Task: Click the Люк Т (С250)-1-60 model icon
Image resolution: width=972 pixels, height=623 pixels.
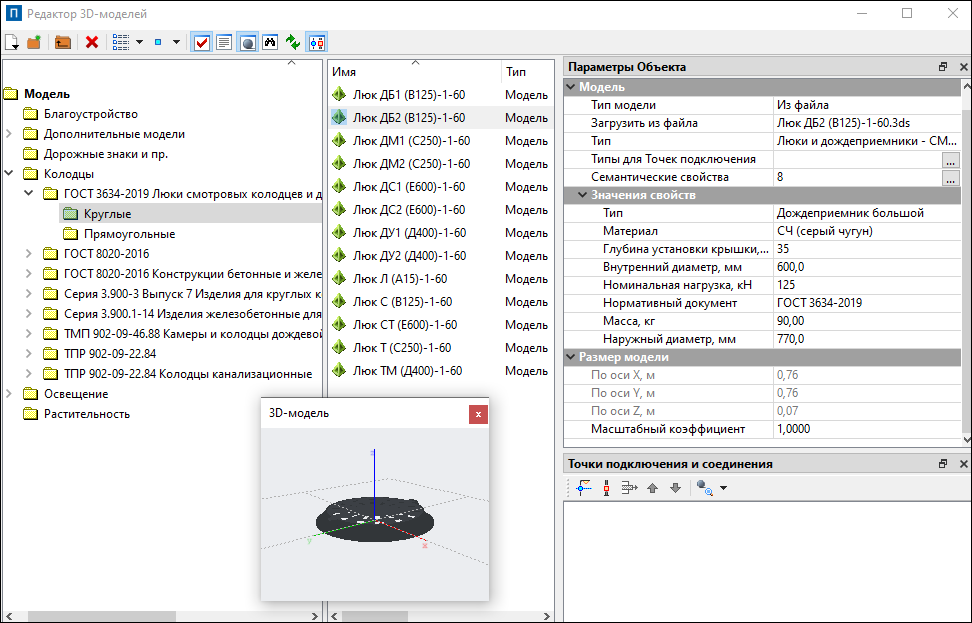Action: point(338,348)
